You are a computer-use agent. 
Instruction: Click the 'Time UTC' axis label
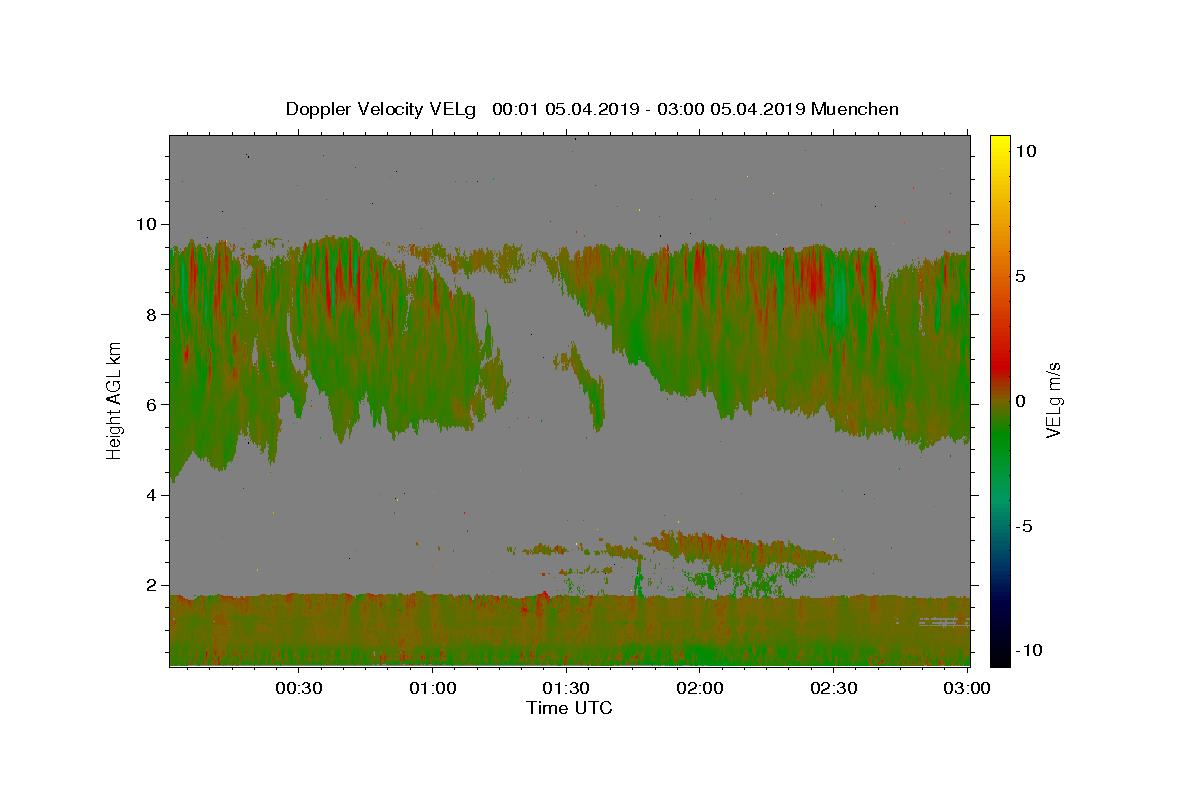click(x=569, y=708)
